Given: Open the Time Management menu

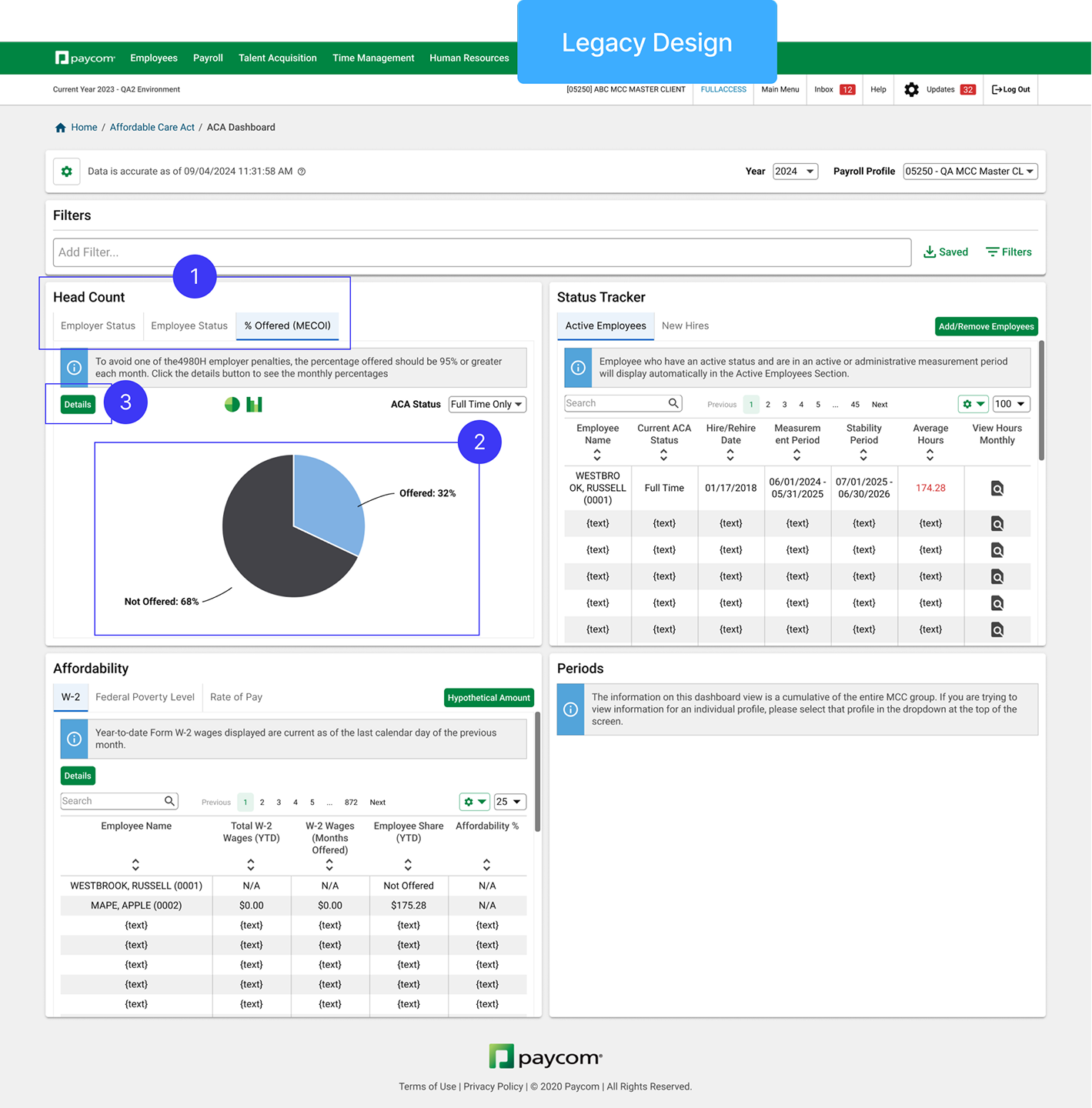Looking at the screenshot, I should [373, 58].
